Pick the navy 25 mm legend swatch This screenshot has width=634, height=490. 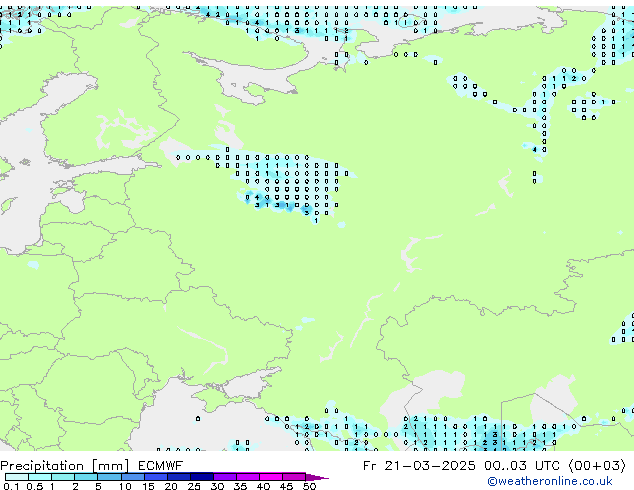[203, 477]
